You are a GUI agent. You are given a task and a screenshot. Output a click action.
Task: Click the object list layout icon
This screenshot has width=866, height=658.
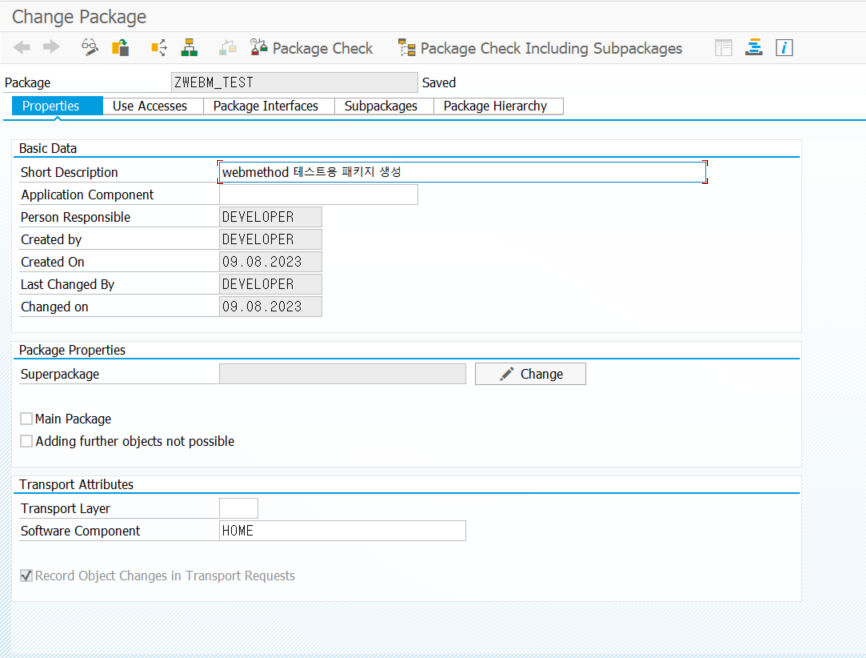pyautogui.click(x=723, y=48)
